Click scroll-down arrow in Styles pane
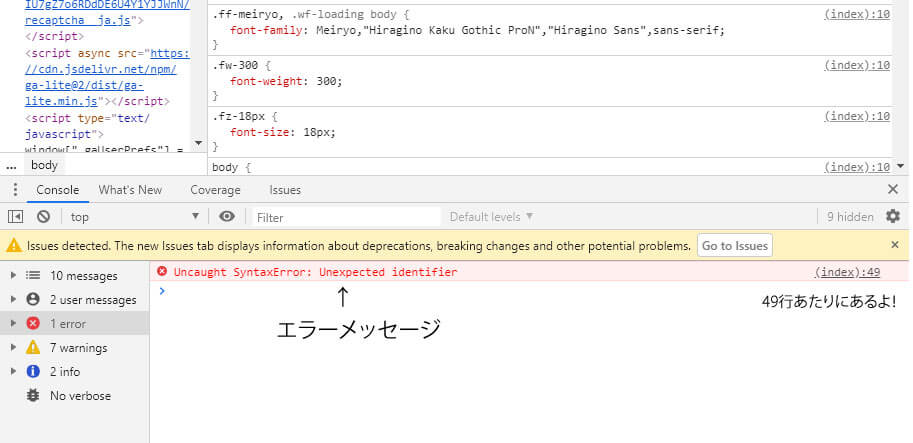 [x=901, y=166]
